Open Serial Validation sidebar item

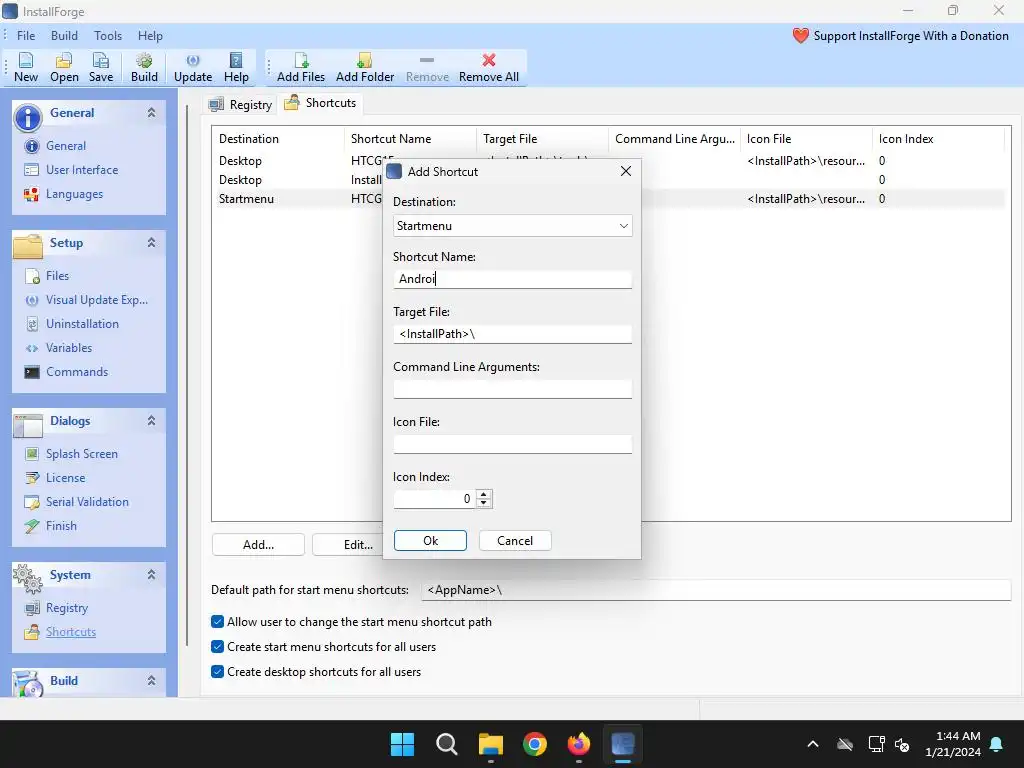87,502
